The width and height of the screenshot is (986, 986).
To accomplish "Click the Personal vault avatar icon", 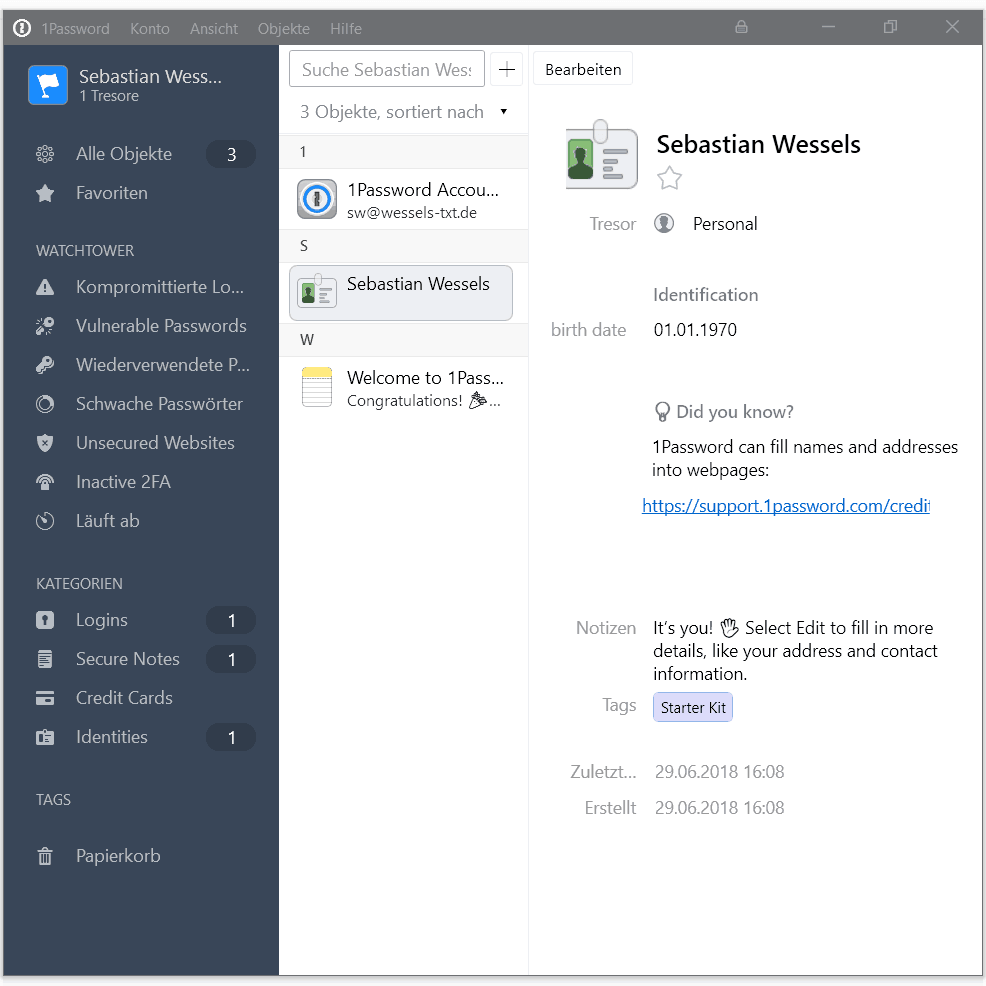I will [664, 223].
